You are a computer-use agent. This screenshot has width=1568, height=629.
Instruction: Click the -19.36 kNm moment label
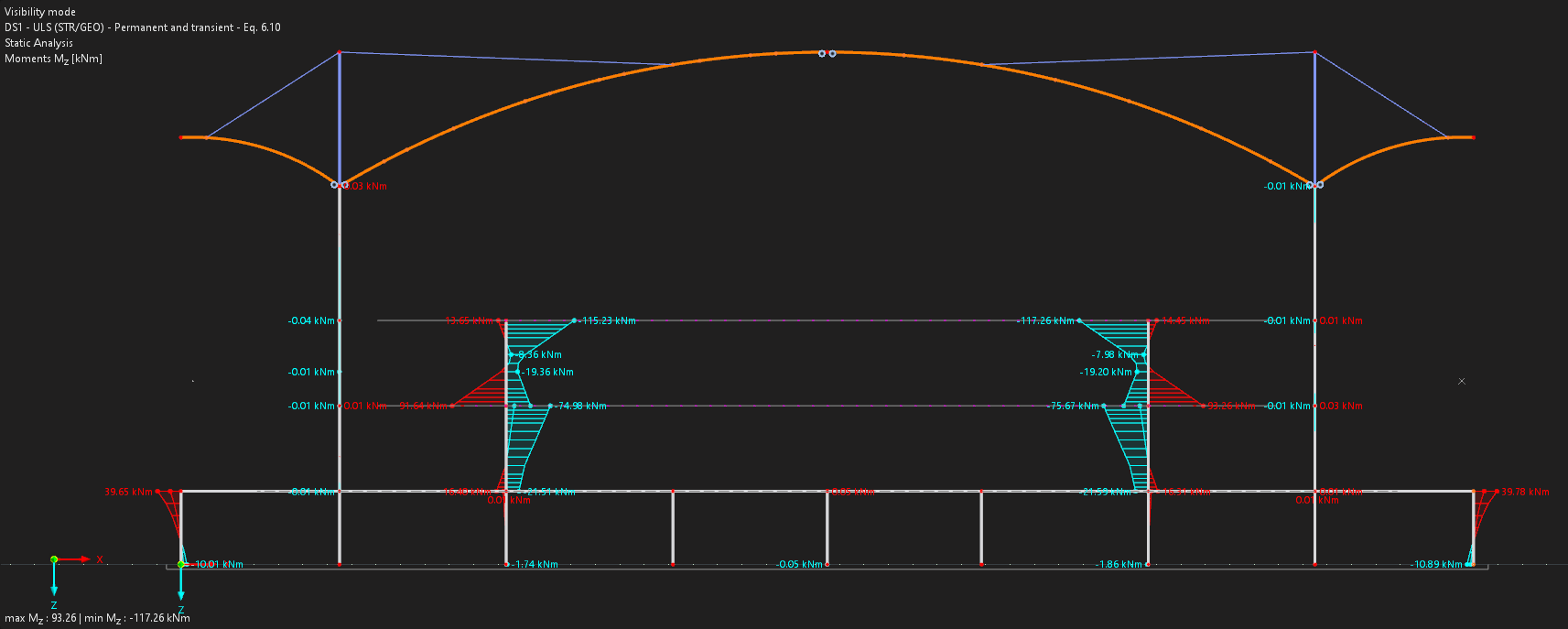(x=548, y=373)
